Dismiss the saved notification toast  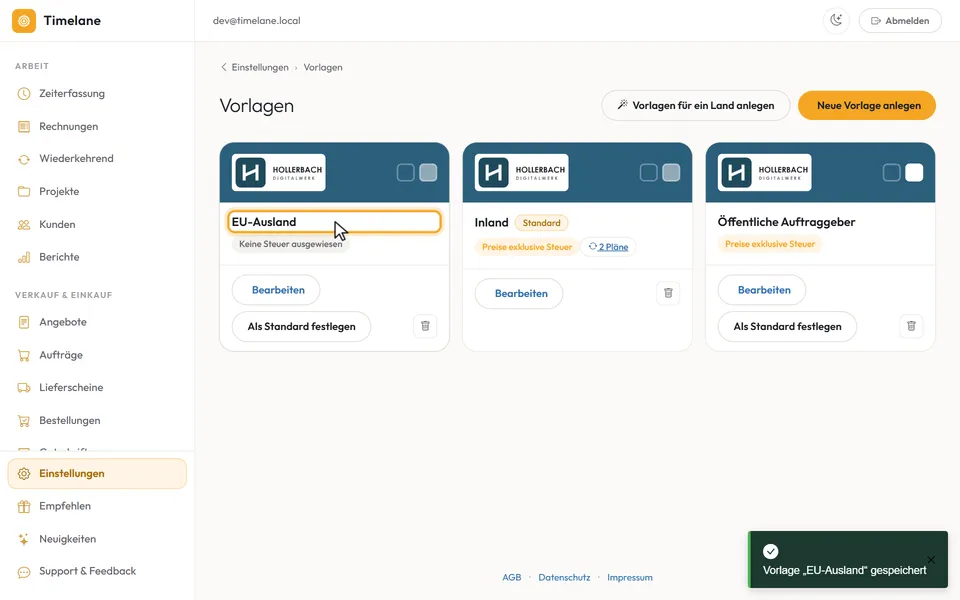click(931, 560)
